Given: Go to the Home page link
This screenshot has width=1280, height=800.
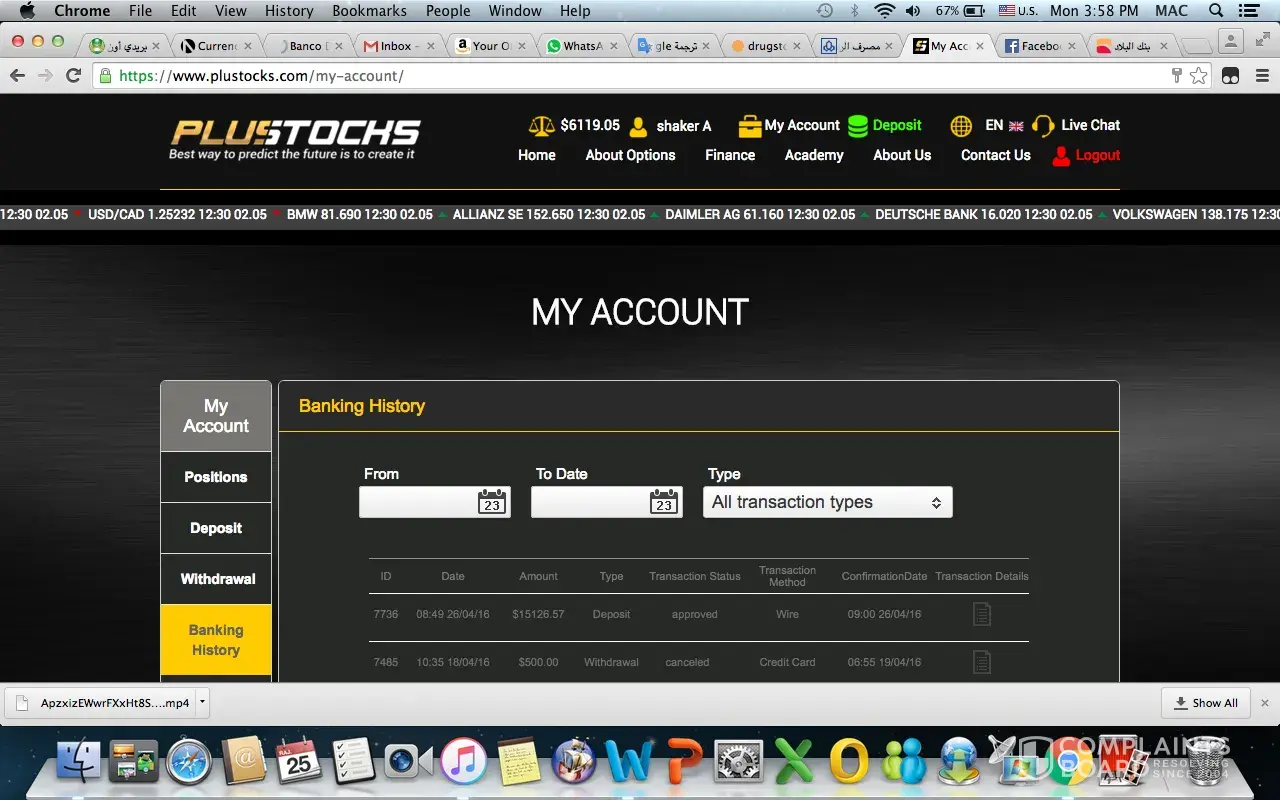Looking at the screenshot, I should pyautogui.click(x=537, y=156).
